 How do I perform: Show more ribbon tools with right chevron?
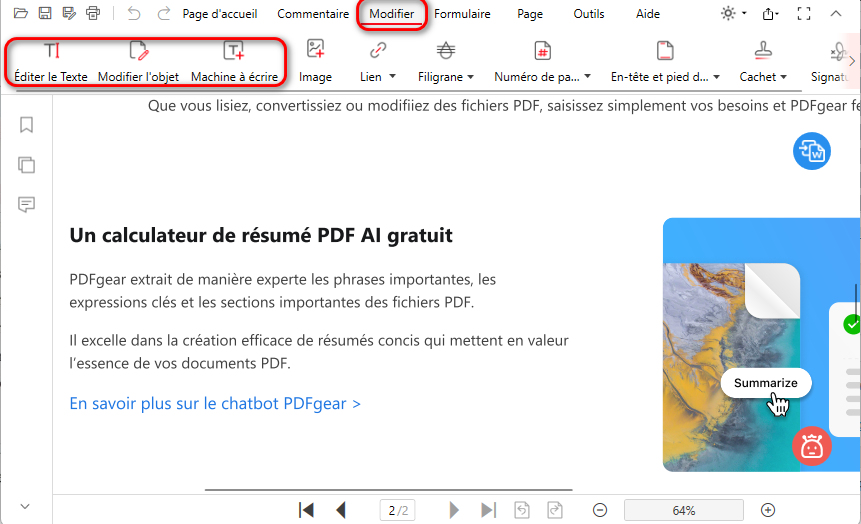point(852,61)
